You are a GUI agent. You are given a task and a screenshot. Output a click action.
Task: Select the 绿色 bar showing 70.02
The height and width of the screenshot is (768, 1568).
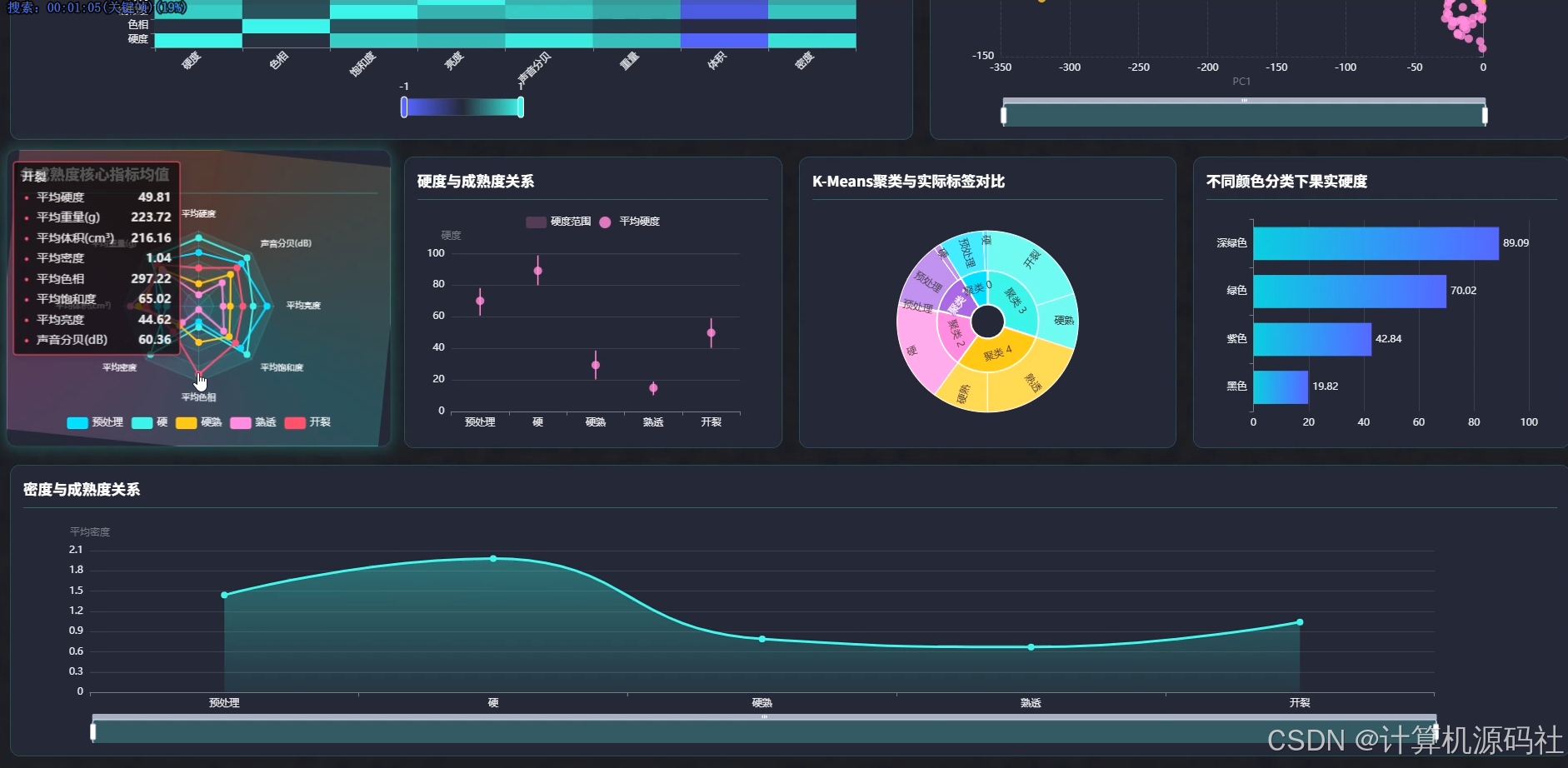click(1350, 291)
